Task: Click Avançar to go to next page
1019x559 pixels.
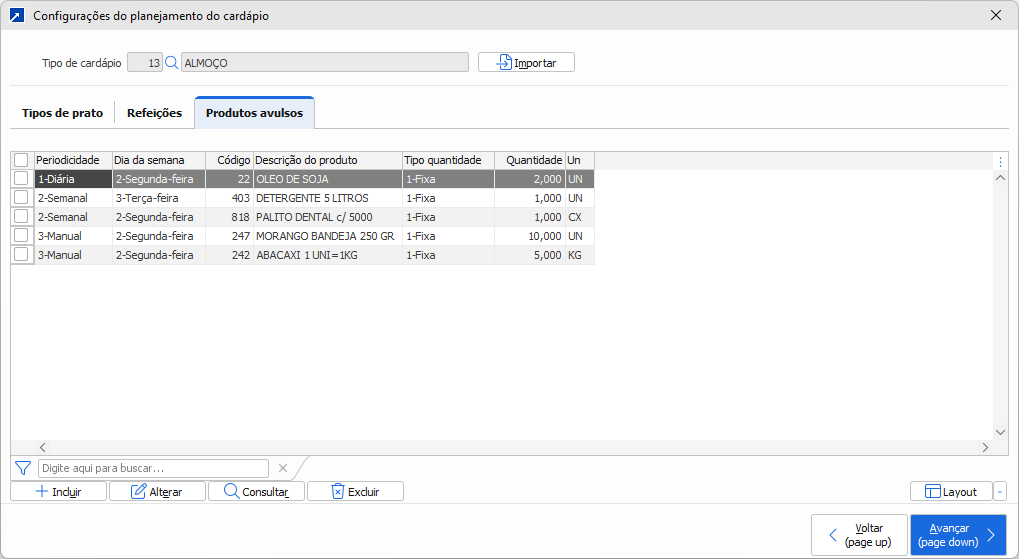Action: coord(957,535)
